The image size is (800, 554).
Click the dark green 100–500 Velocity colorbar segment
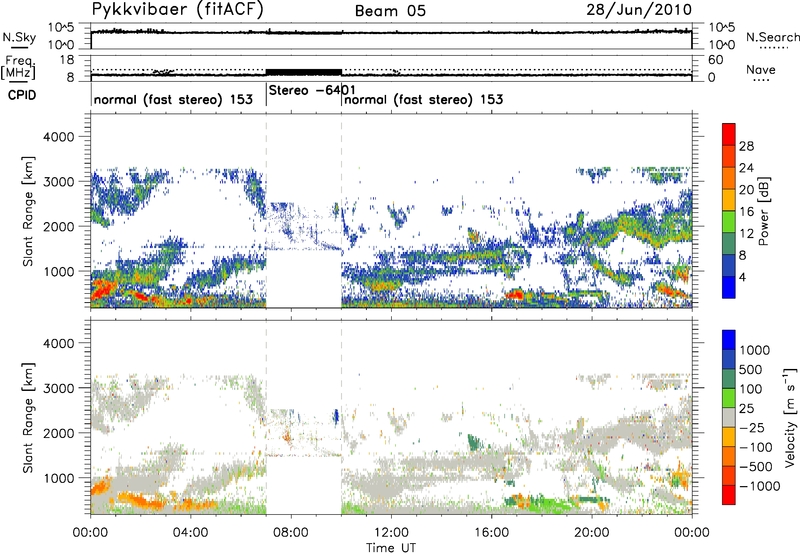tap(729, 379)
